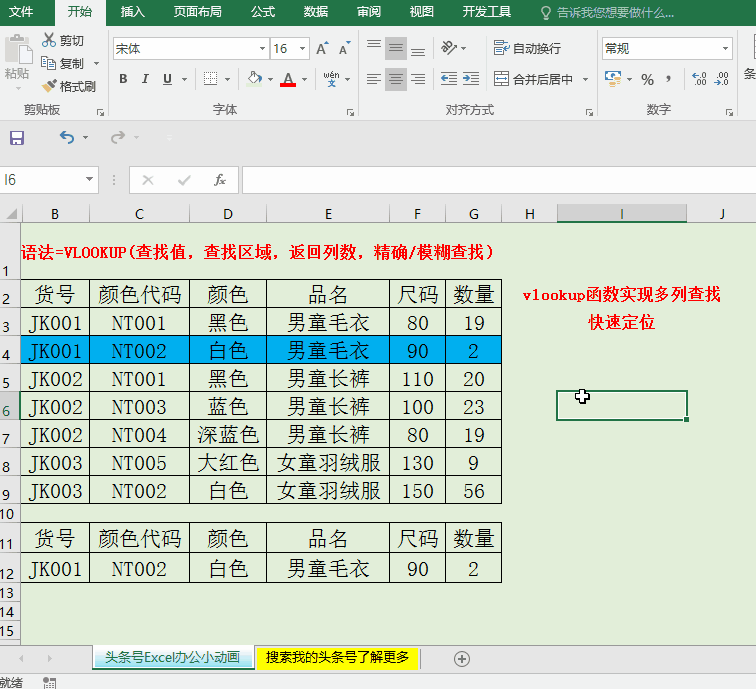This screenshot has height=689, width=756.
Task: Undo the last action arrow
Action: [67, 138]
